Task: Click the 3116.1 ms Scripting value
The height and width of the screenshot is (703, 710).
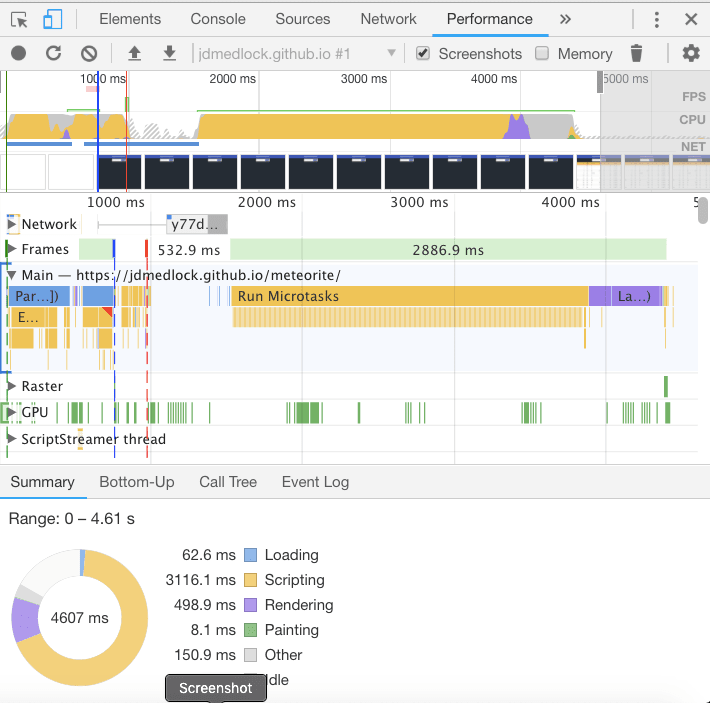Action: 201,580
